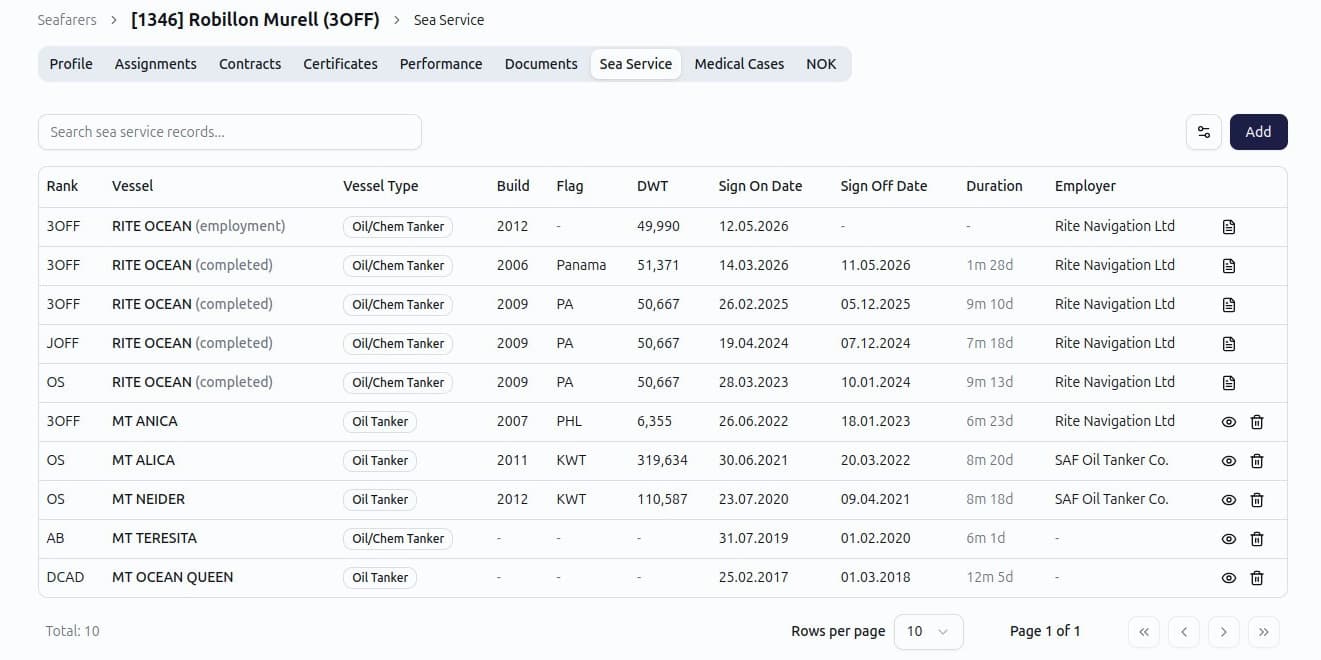View MT ANICA record using eye icon
The width and height of the screenshot is (1321, 660).
click(x=1229, y=422)
